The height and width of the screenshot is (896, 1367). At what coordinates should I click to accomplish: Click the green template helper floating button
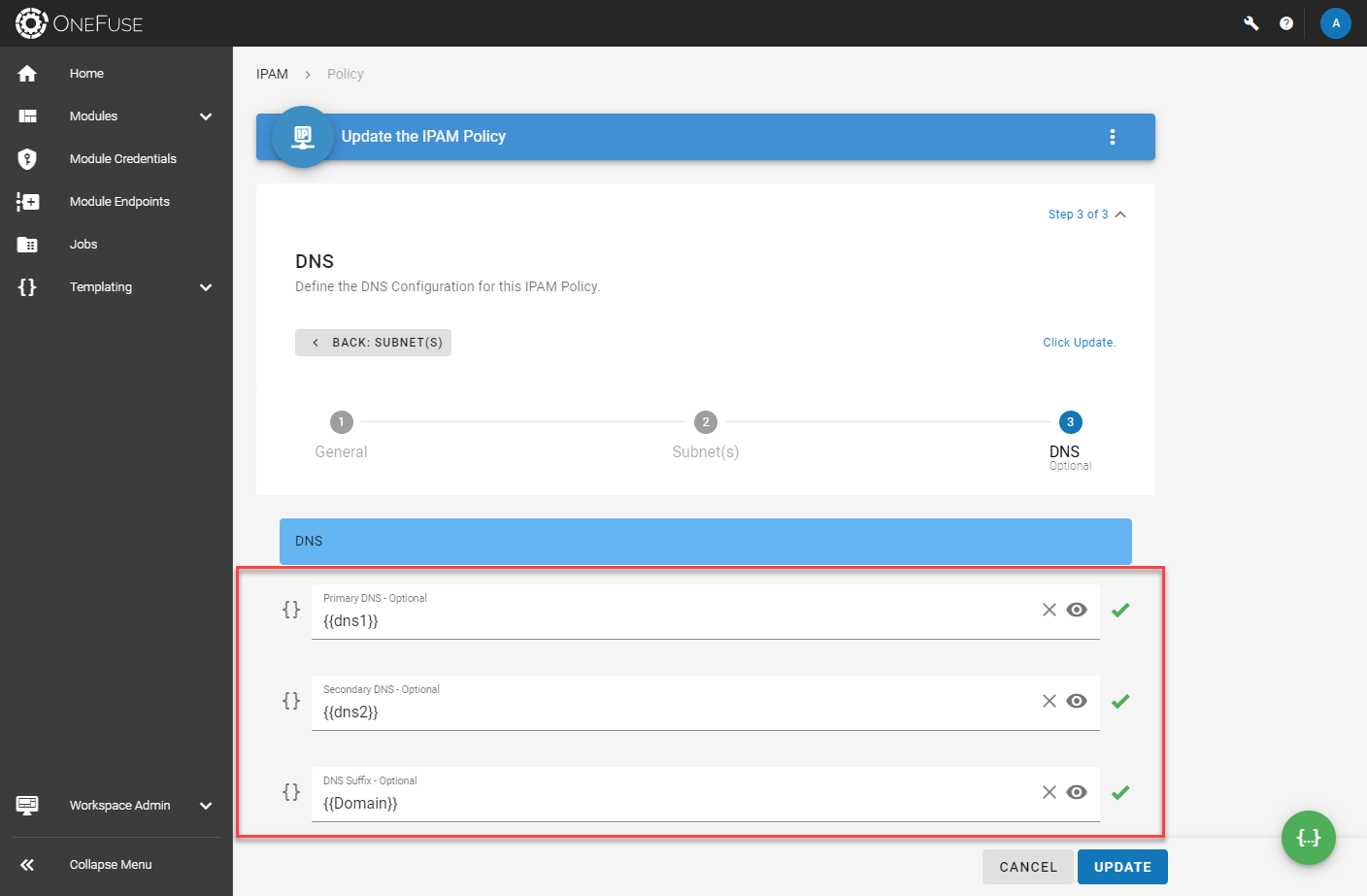[1309, 838]
